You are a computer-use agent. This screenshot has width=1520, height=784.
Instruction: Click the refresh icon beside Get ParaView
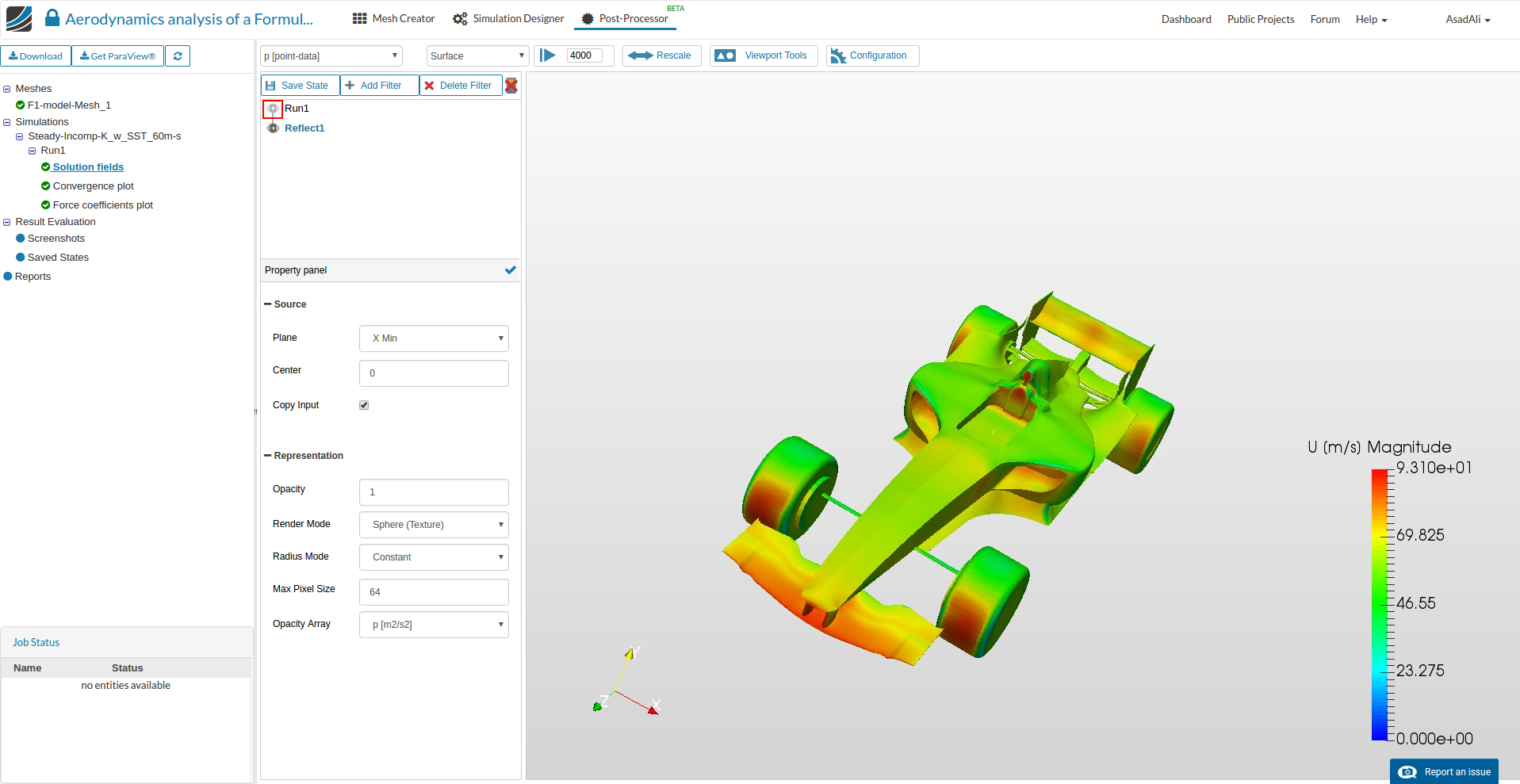[178, 56]
